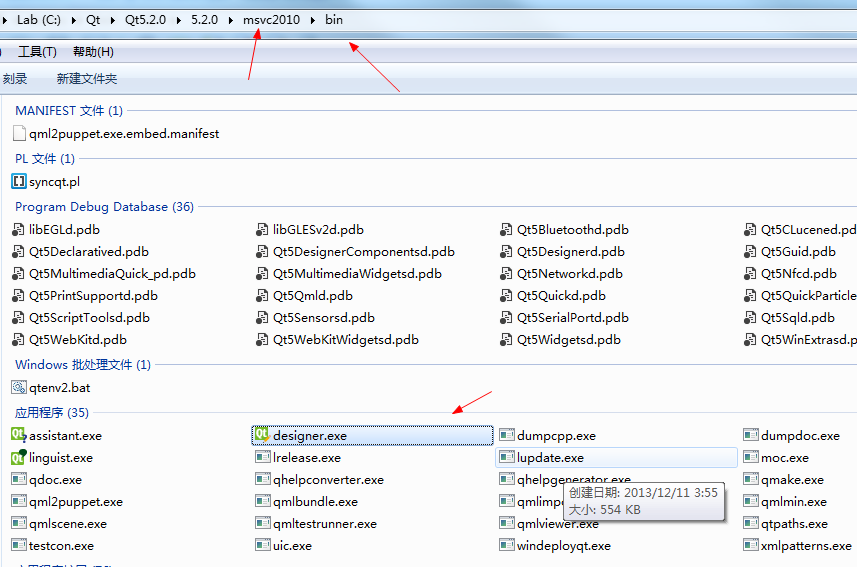Open the 帮助(H) menu
This screenshot has width=857, height=567.
[93, 52]
